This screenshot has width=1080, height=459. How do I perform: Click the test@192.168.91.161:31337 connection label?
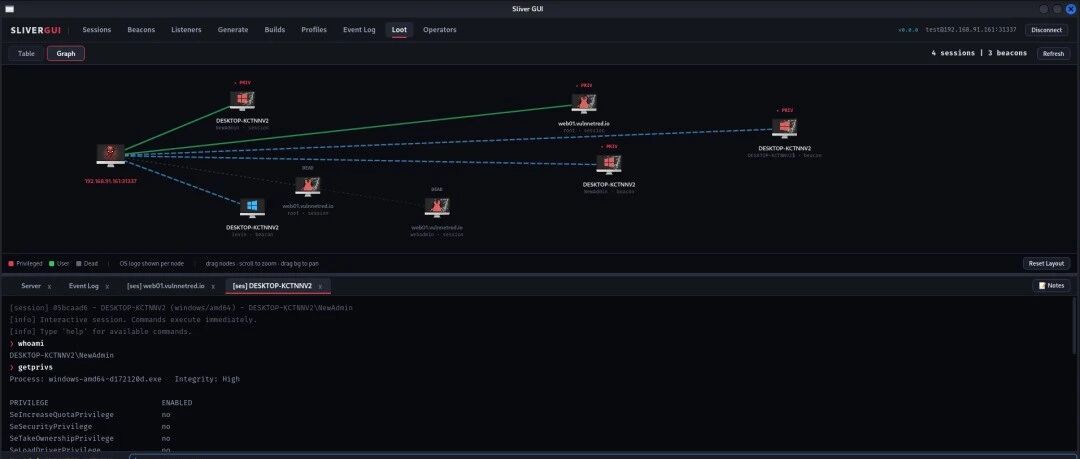(970, 30)
